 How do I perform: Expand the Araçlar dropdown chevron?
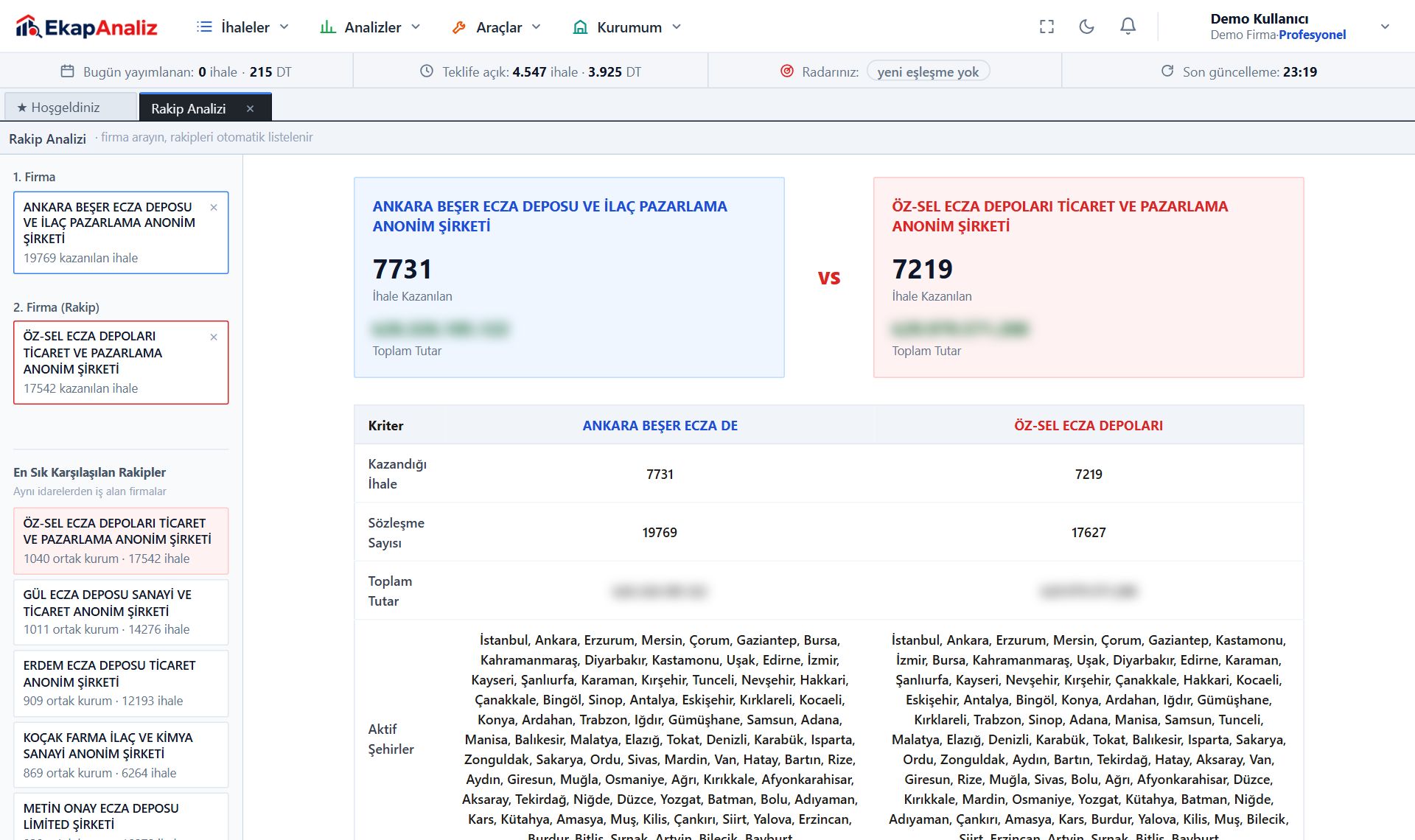pyautogui.click(x=536, y=27)
